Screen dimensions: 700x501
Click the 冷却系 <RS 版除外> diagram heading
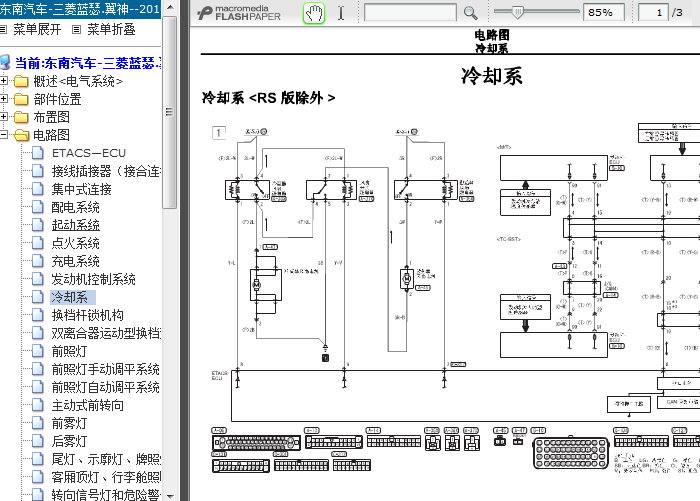click(x=268, y=98)
